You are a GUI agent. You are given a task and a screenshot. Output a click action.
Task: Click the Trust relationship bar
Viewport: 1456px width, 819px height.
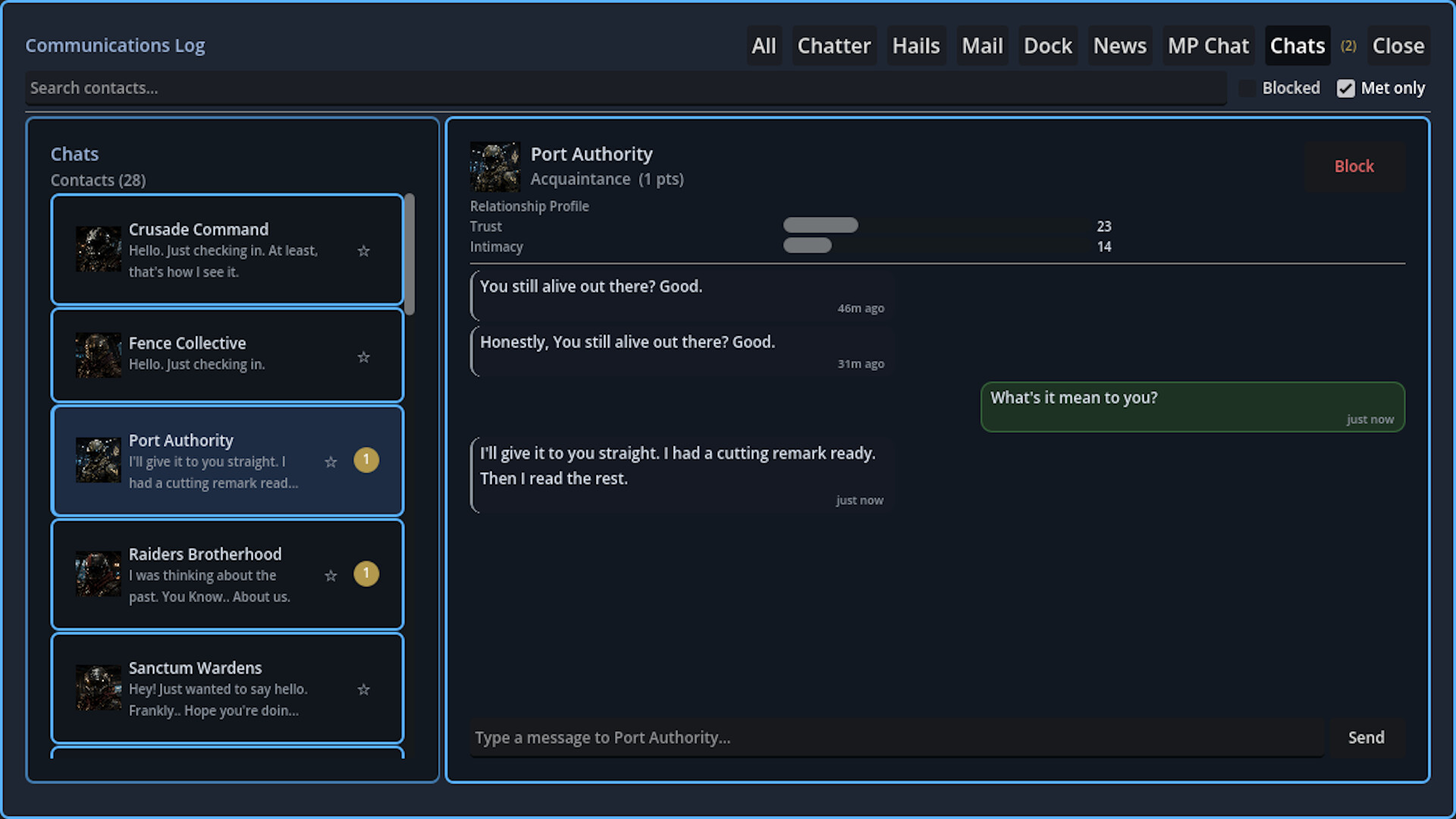tap(937, 225)
